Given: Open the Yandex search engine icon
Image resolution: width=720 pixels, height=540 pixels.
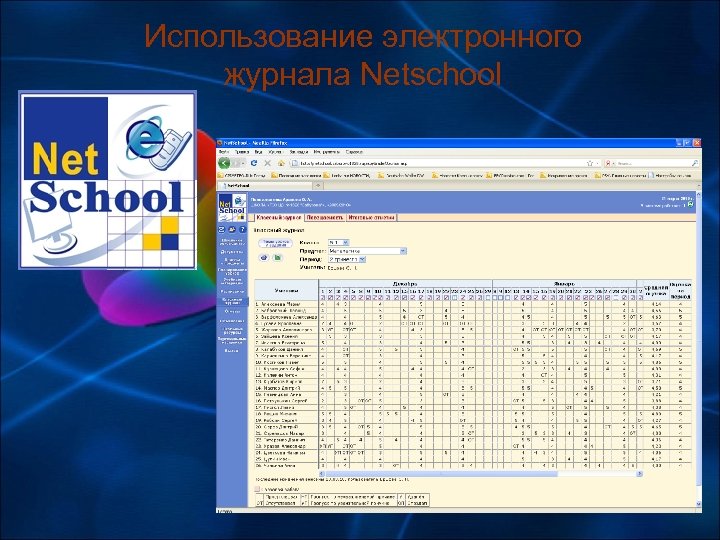Looking at the screenshot, I should (608, 163).
